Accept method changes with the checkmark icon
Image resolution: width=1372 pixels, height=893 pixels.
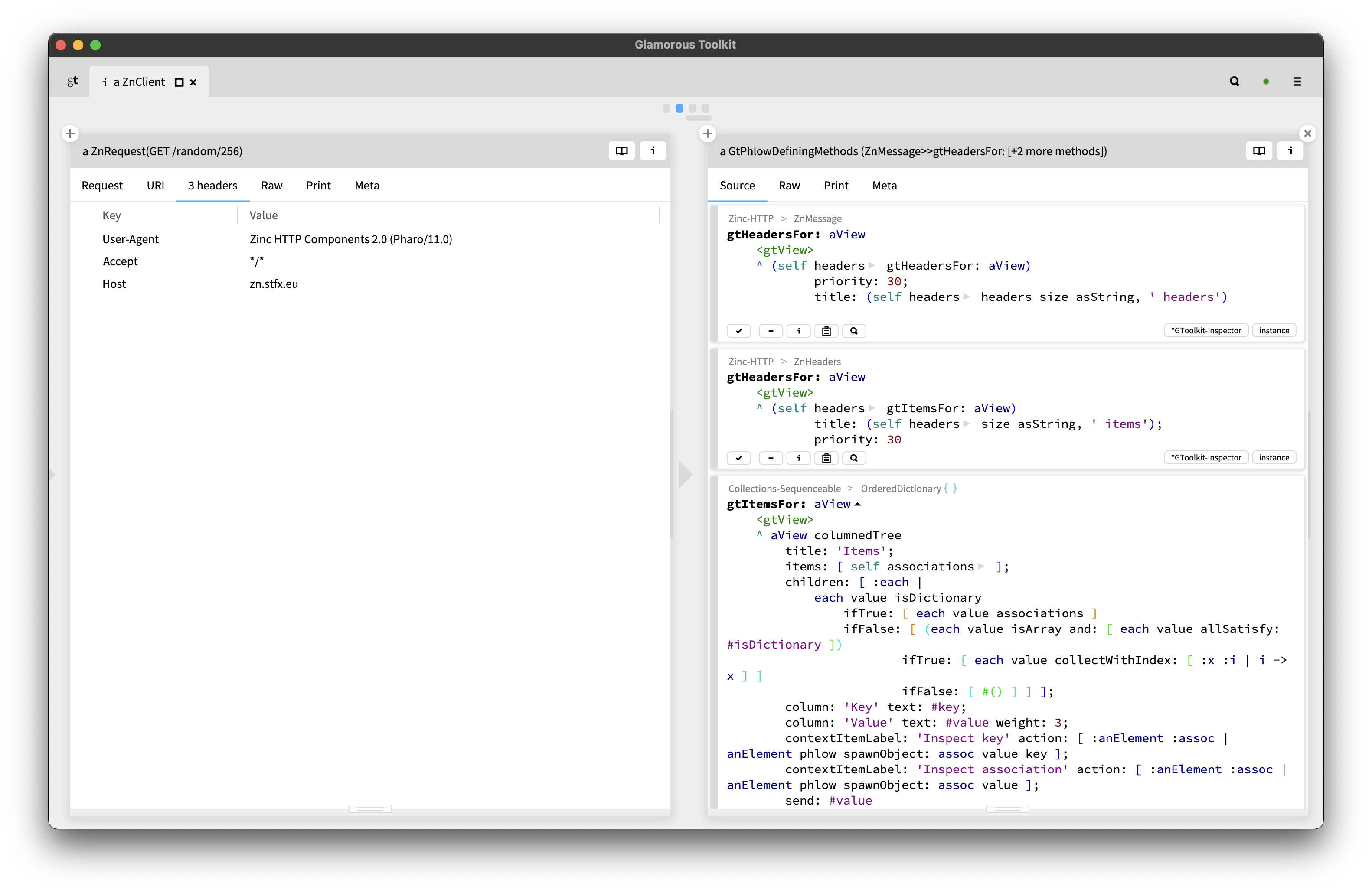pyautogui.click(x=738, y=331)
